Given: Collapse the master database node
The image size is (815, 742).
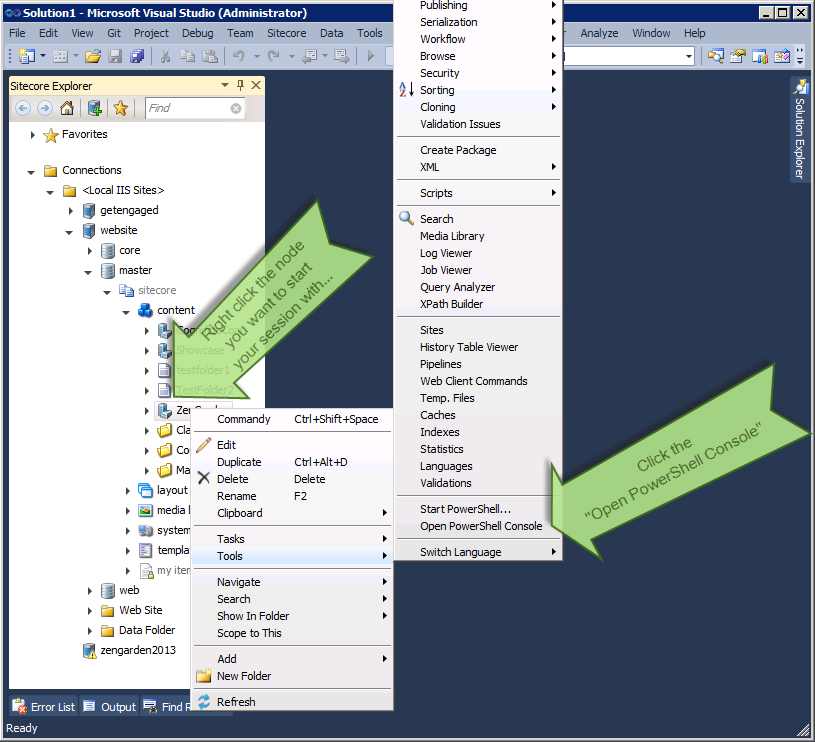Looking at the screenshot, I should click(89, 271).
